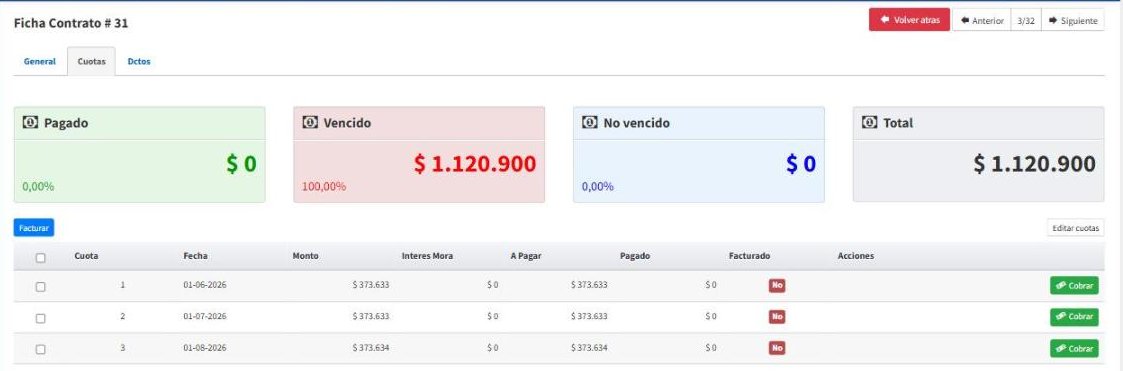This screenshot has height=371, width=1123.
Task: Click the blue 0,00% No vencido percentage
Action: (x=597, y=187)
